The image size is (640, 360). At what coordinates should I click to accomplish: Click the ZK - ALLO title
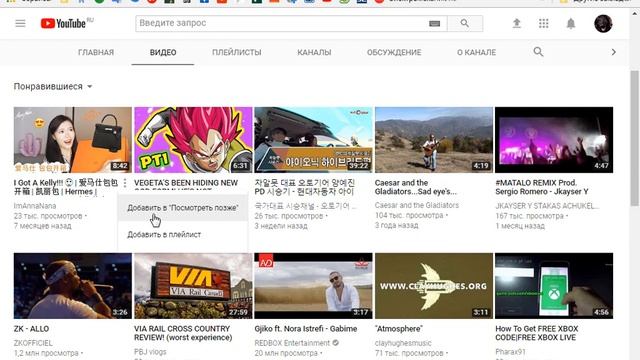31,329
